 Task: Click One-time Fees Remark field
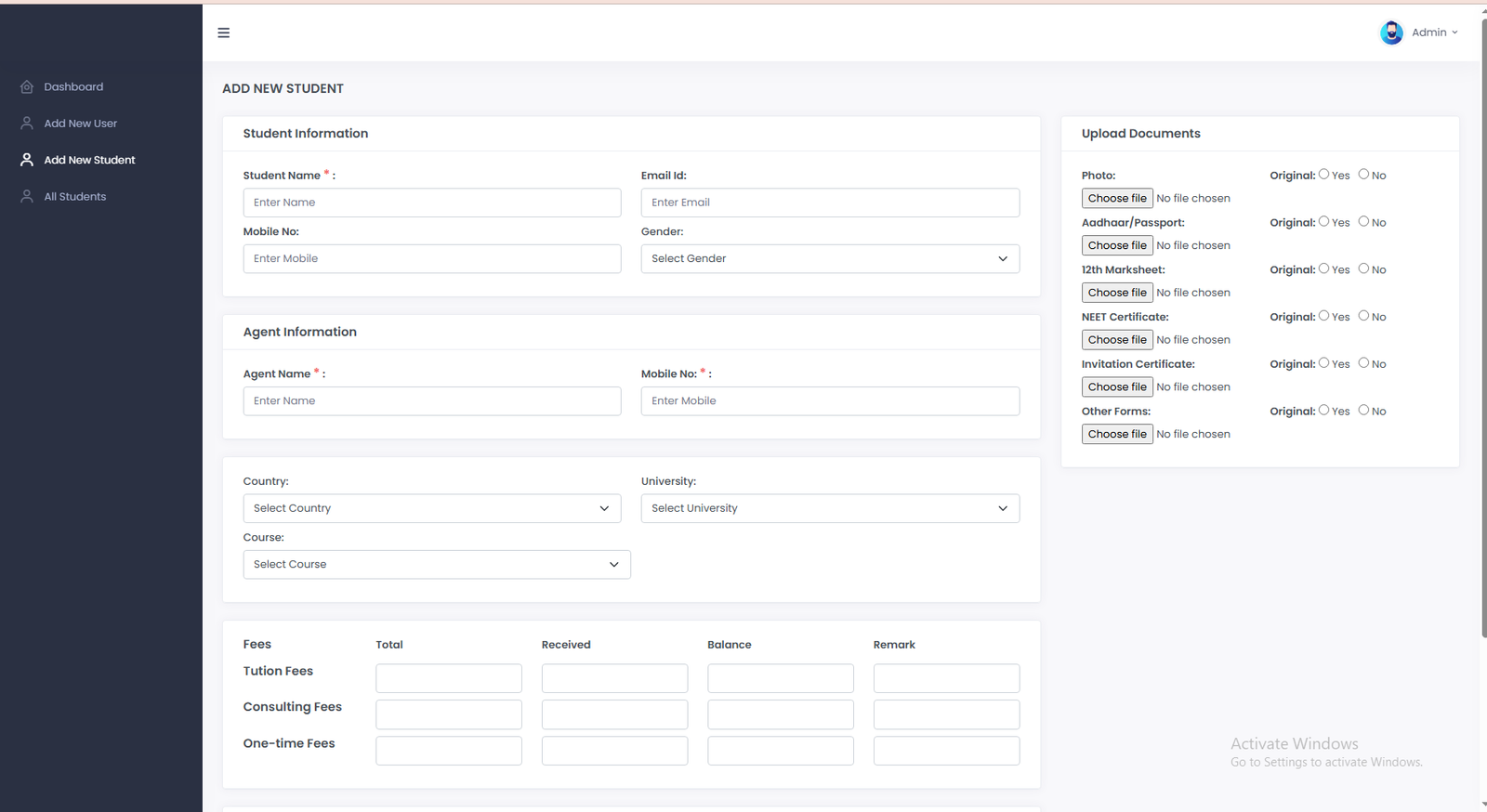(x=946, y=751)
